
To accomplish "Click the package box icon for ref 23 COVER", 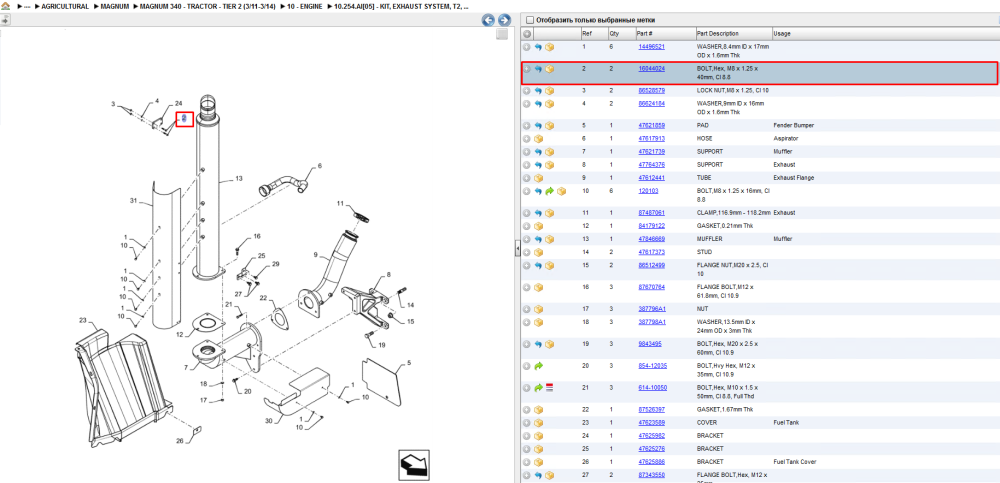I will [538, 422].
